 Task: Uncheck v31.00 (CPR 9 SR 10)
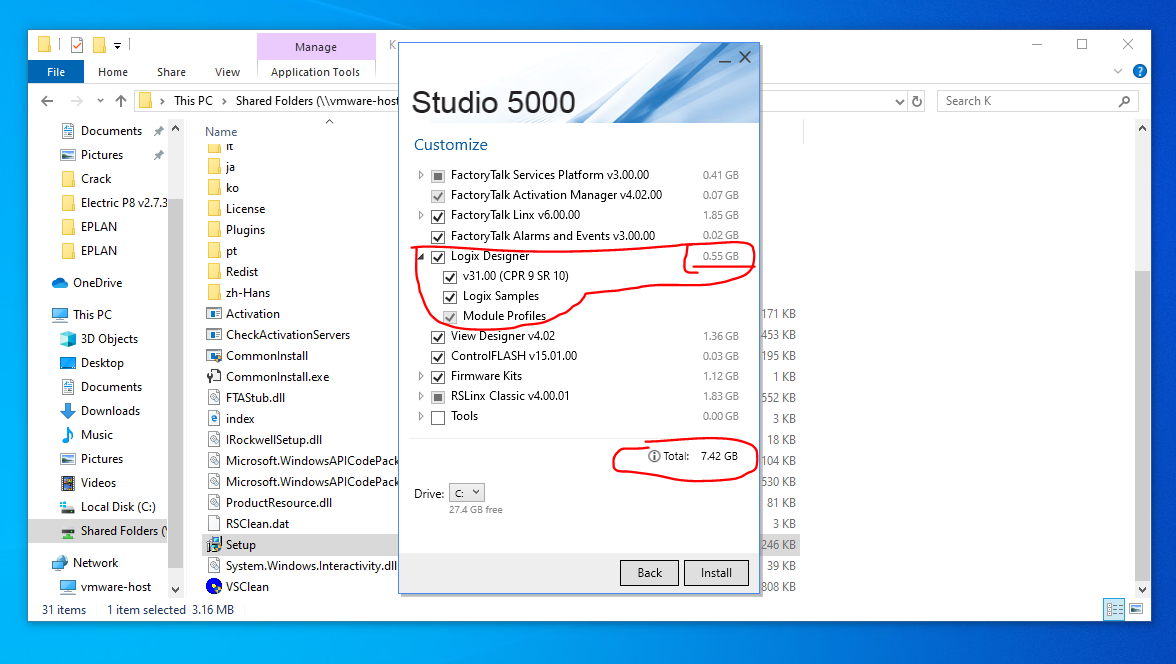(450, 276)
